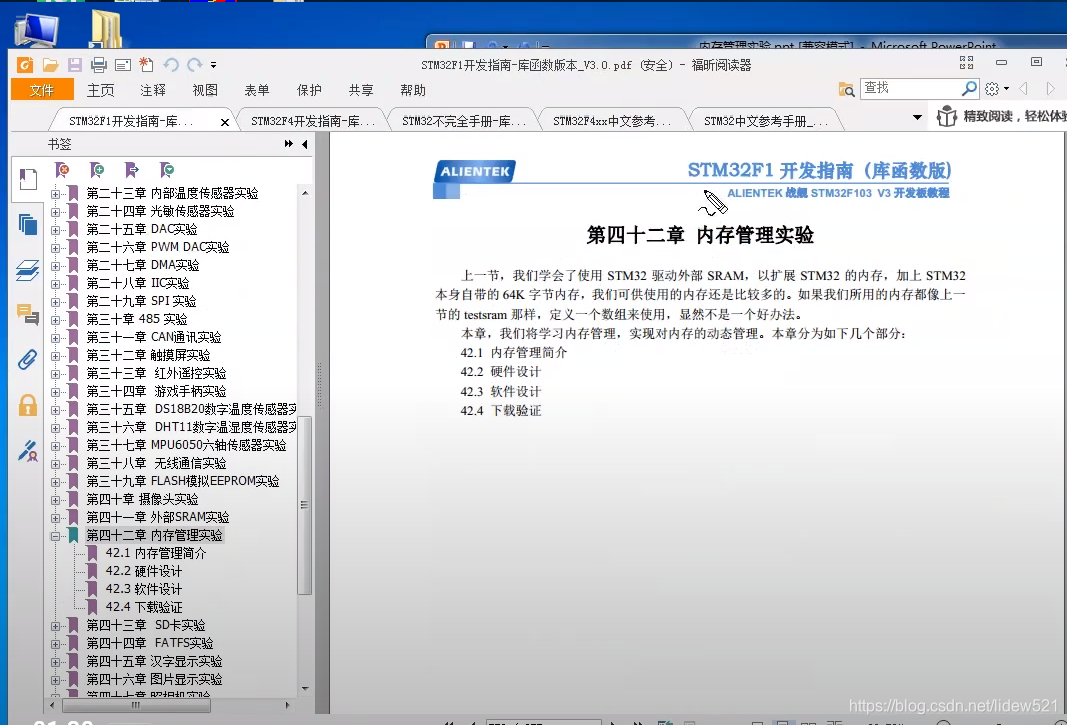Click the fourth bookmark toolbar icon
Image resolution: width=1067 pixels, height=725 pixels.
(x=167, y=170)
